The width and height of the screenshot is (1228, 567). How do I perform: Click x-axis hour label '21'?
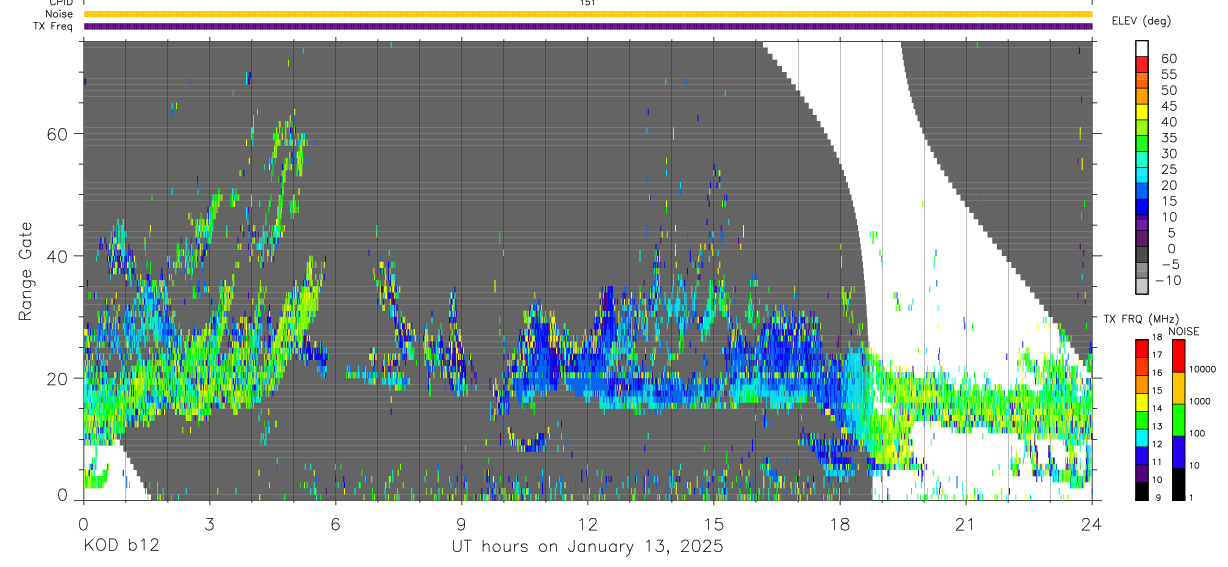click(x=966, y=524)
